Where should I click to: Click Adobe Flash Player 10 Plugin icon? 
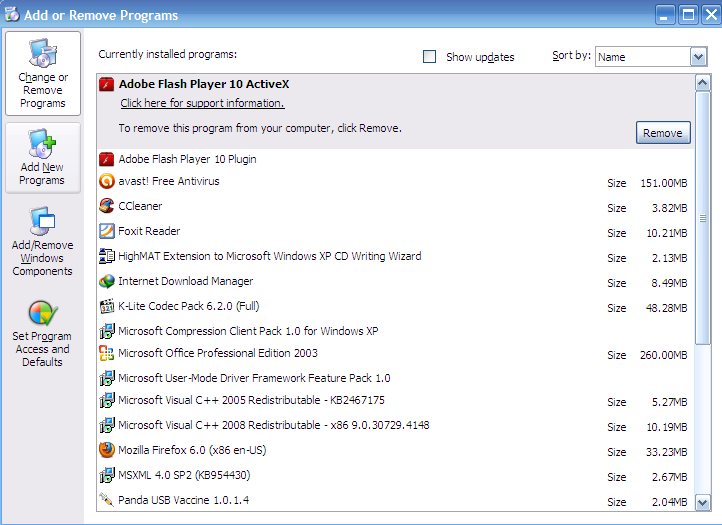106,159
